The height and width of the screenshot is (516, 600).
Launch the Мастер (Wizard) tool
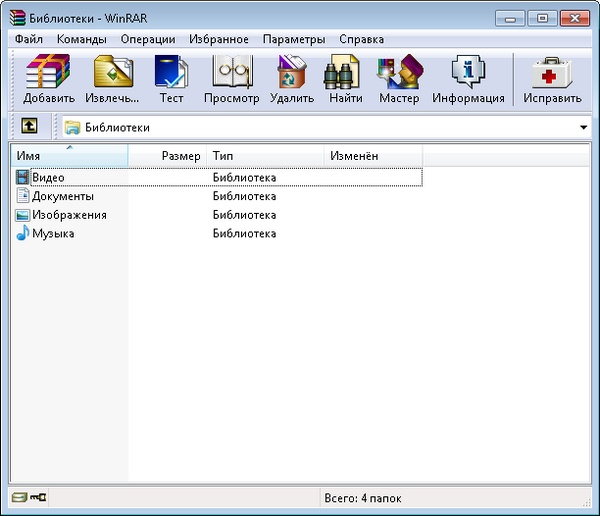tap(399, 72)
